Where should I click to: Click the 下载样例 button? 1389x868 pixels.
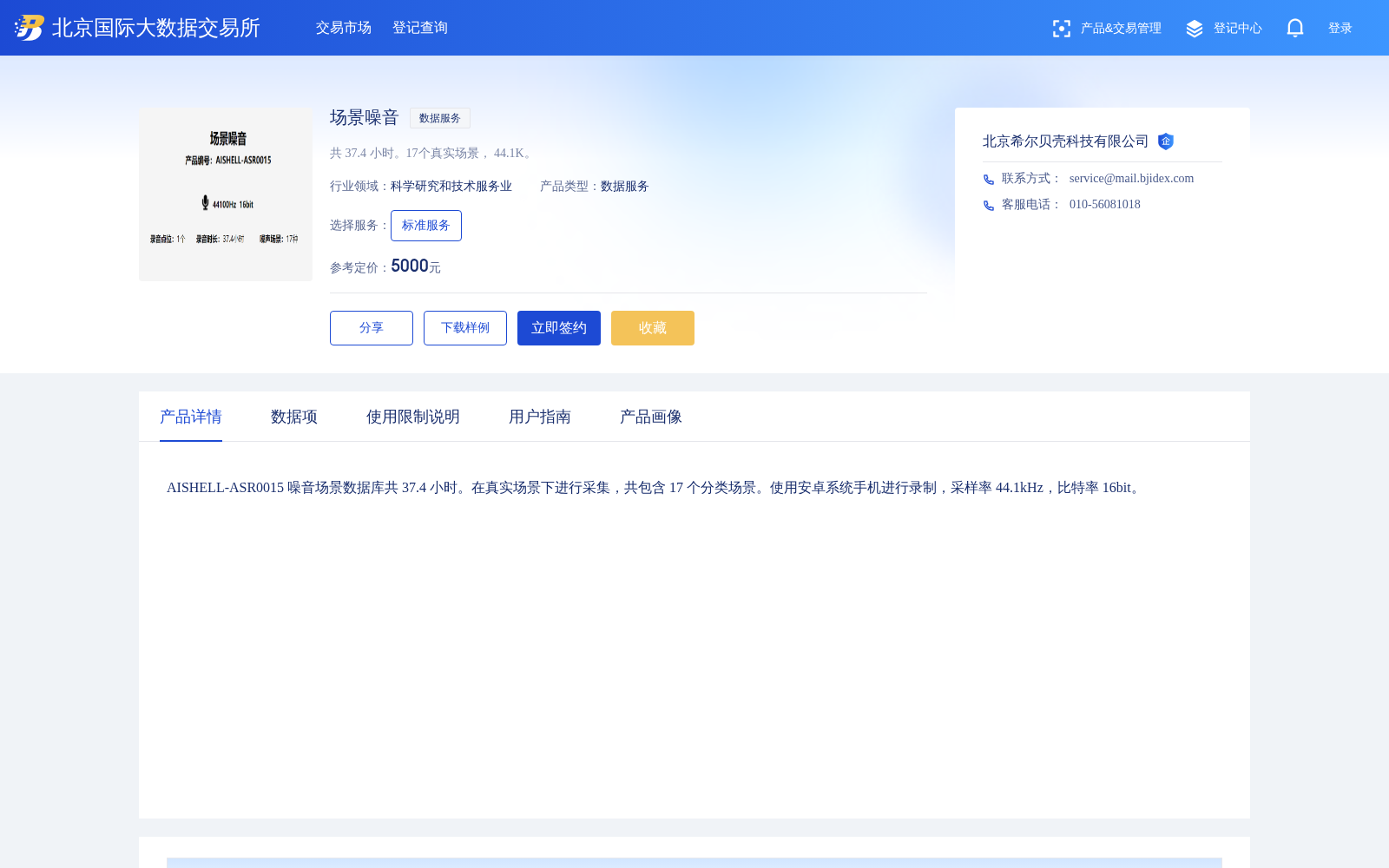pyautogui.click(x=465, y=328)
